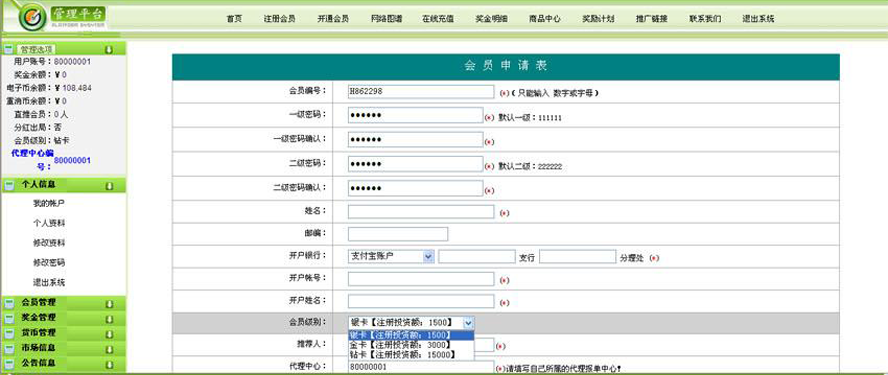Click the 开户帐号 input field
This screenshot has height=375, width=888.
(421, 279)
